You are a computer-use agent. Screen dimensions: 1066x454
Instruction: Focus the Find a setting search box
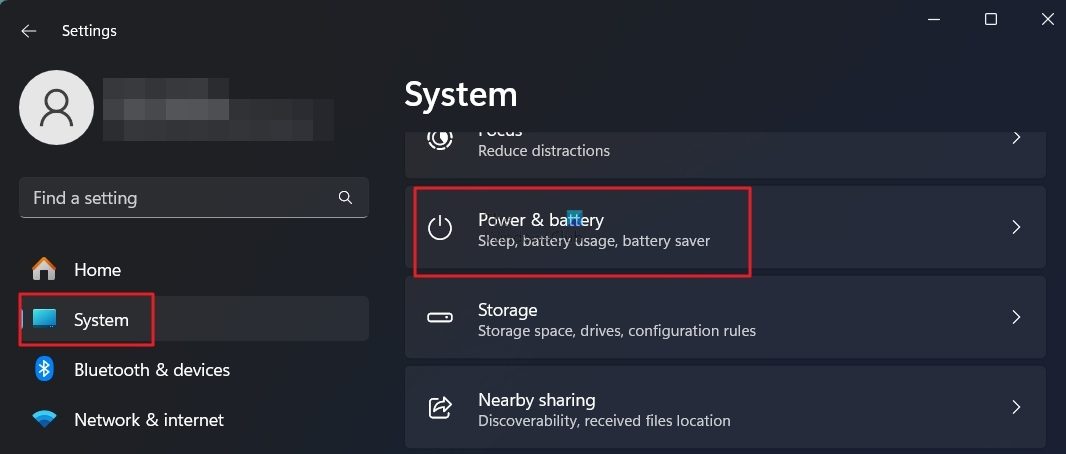(180, 198)
